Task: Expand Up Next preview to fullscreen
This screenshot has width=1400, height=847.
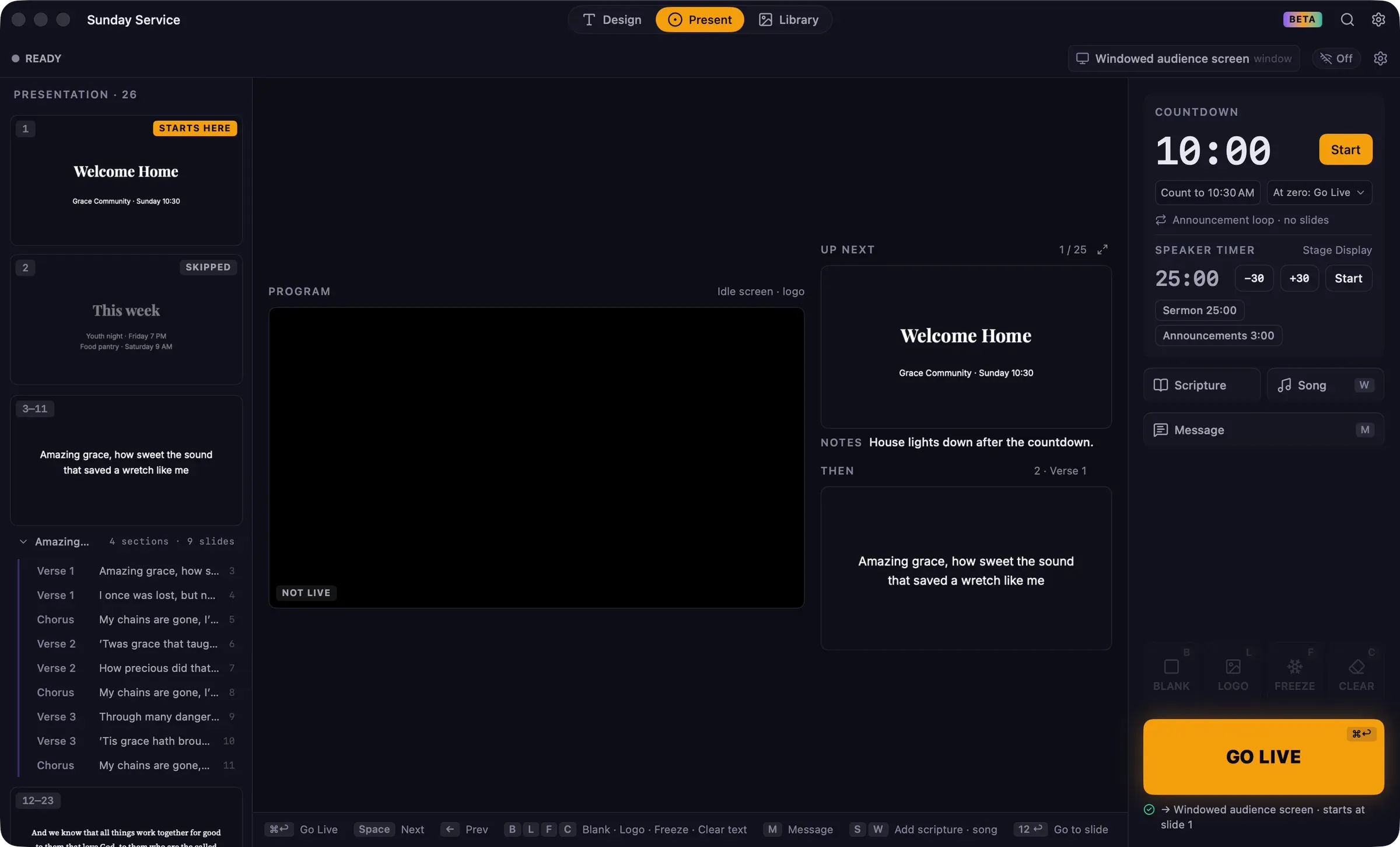Action: tap(1102, 250)
